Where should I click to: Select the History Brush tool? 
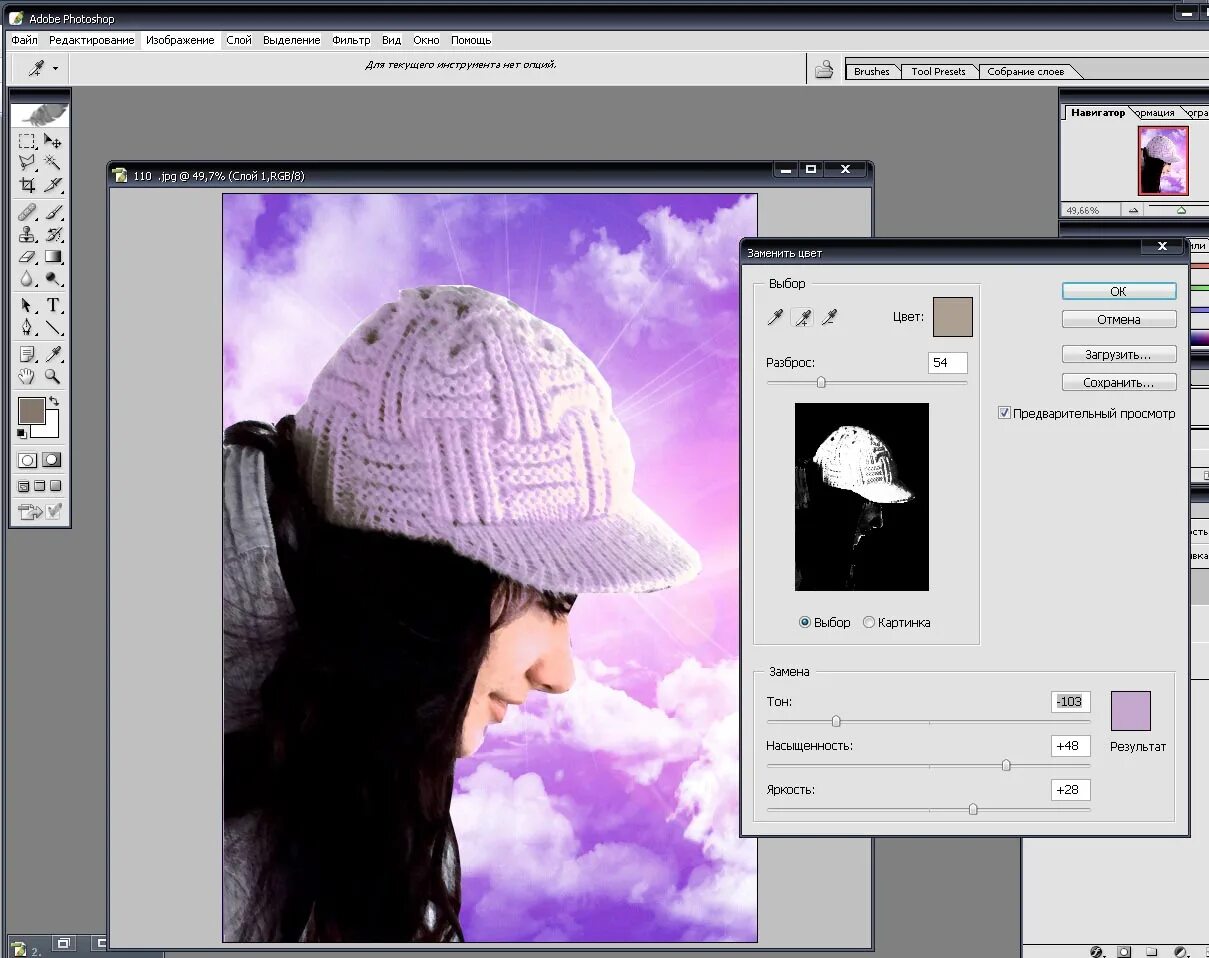tap(53, 234)
